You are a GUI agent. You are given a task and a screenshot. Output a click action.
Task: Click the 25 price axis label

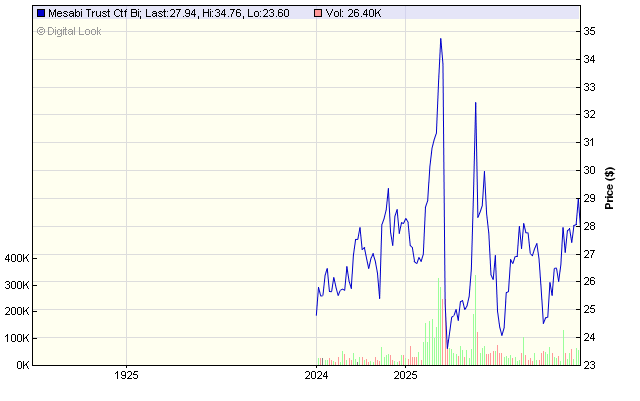click(589, 310)
